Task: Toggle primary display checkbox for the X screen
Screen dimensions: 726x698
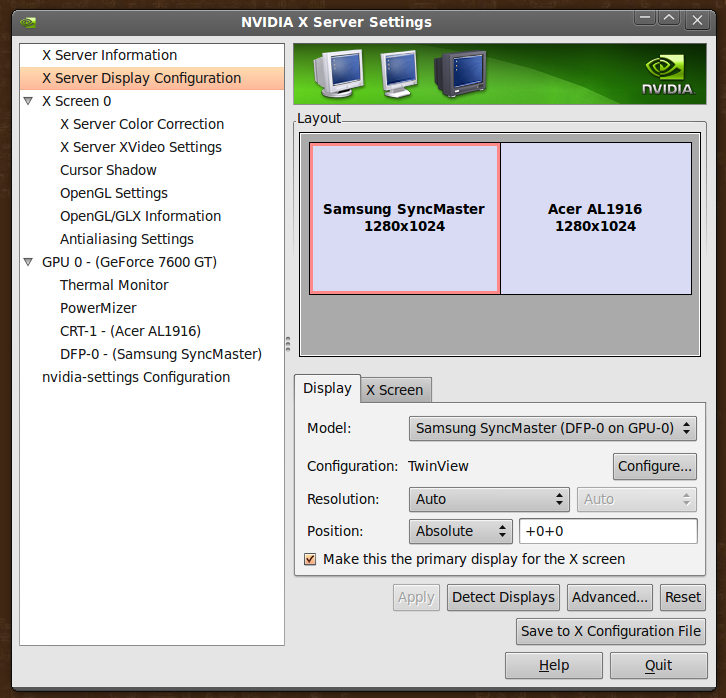Action: tap(310, 559)
